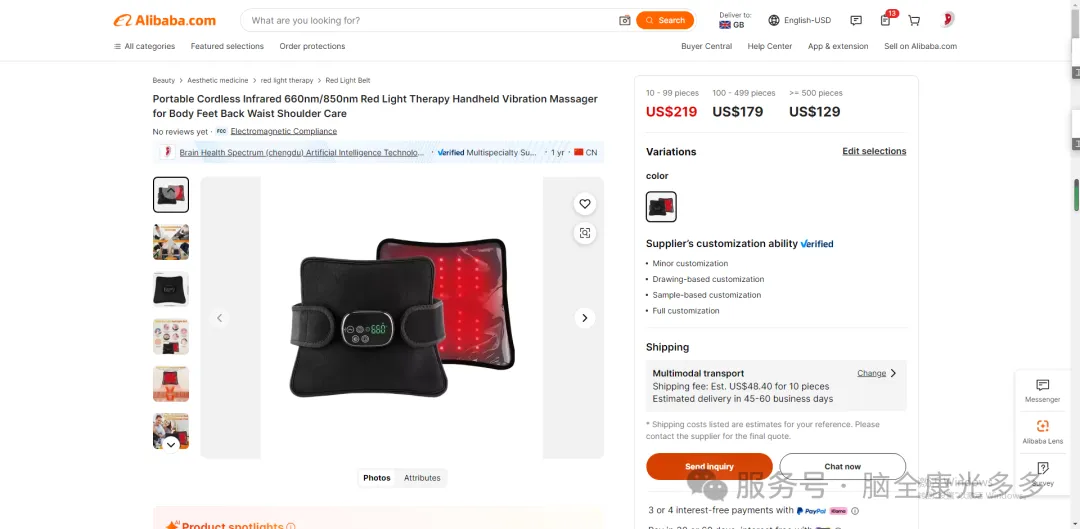Image resolution: width=1080 pixels, height=529 pixels.
Task: Select the black and red color variation
Action: pos(661,207)
